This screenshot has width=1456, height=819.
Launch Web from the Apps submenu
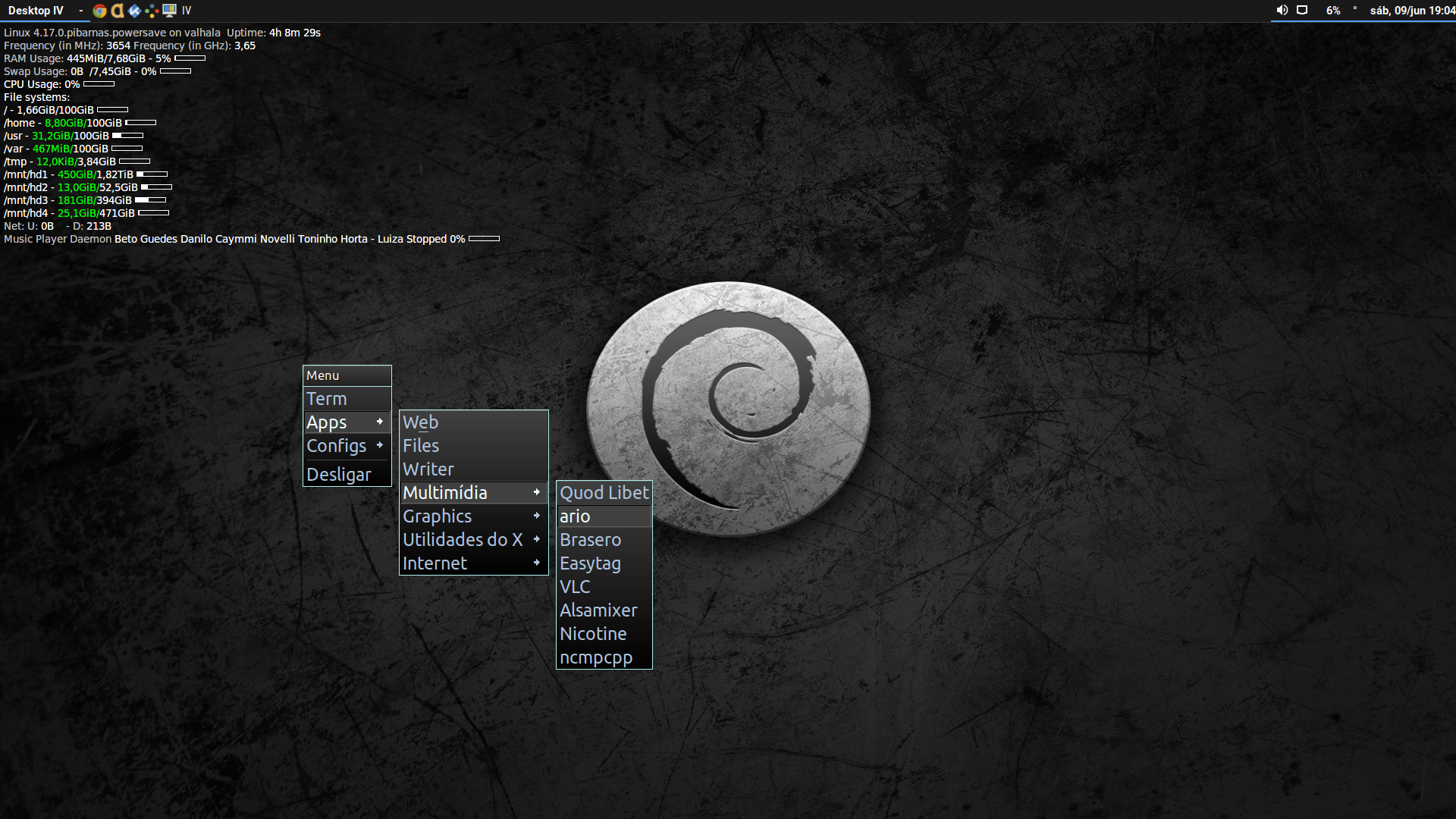click(474, 422)
